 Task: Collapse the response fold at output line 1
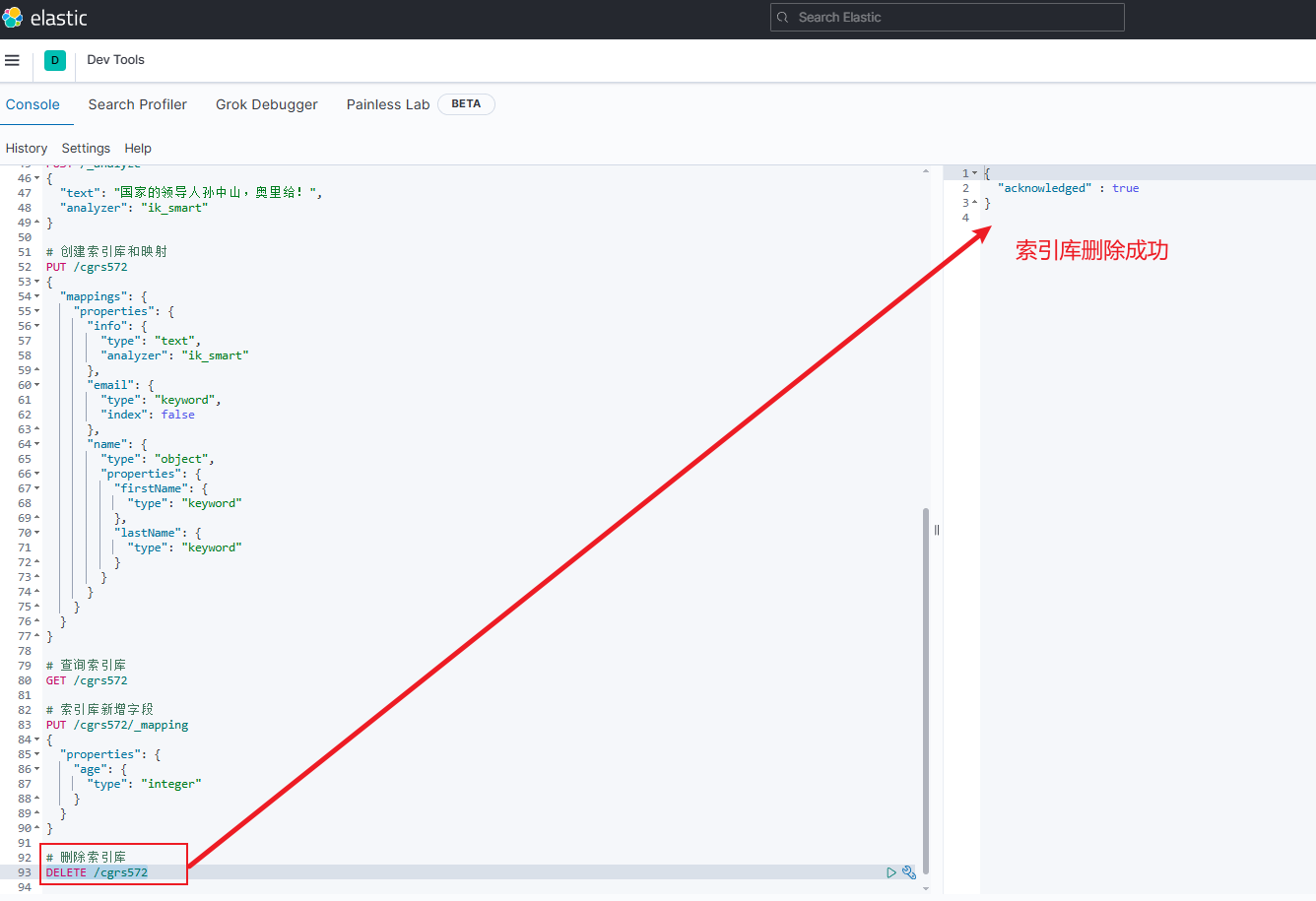coord(975,173)
